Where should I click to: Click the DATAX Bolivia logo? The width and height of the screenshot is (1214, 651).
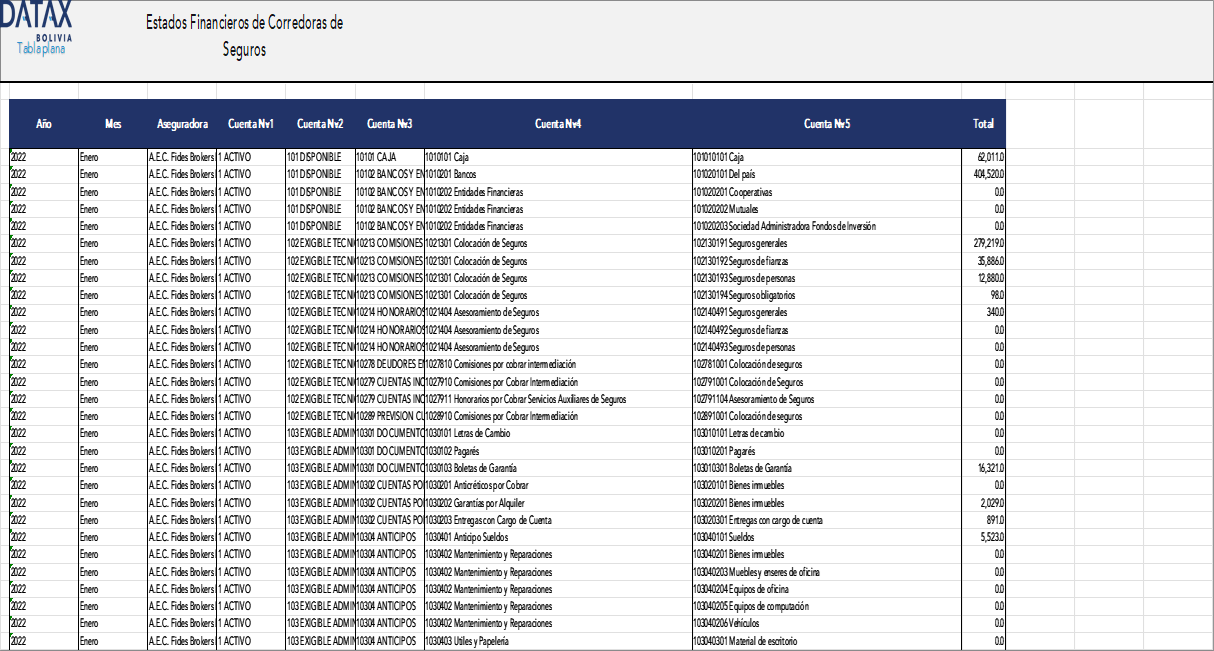click(x=36, y=20)
